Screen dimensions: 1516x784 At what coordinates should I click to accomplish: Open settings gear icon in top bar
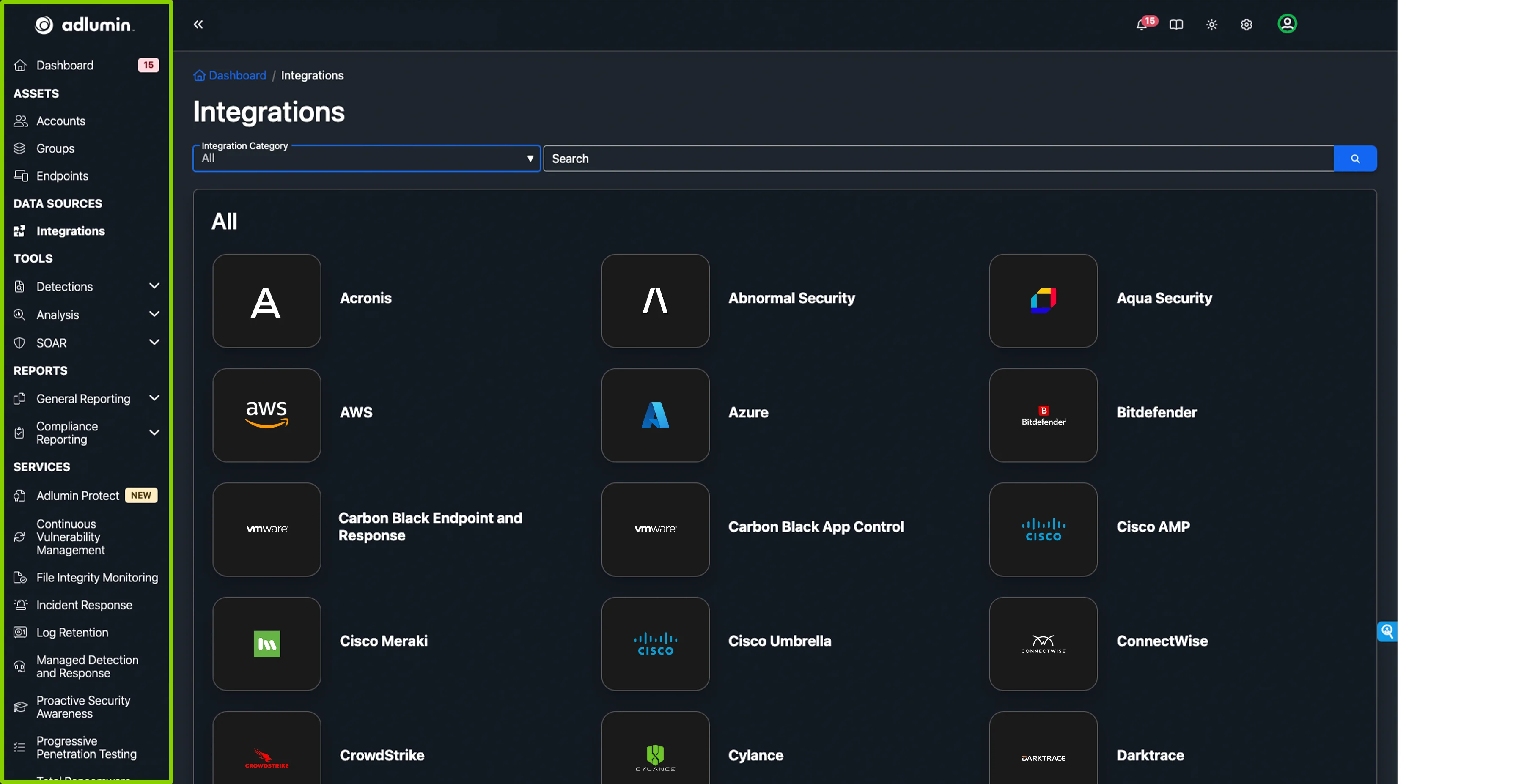click(x=1246, y=24)
